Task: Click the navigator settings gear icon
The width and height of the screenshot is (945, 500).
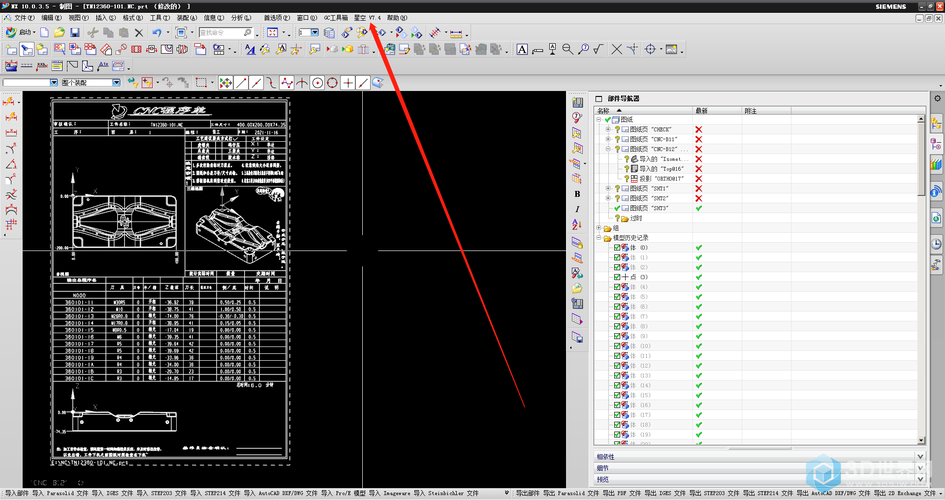Action: point(937,98)
